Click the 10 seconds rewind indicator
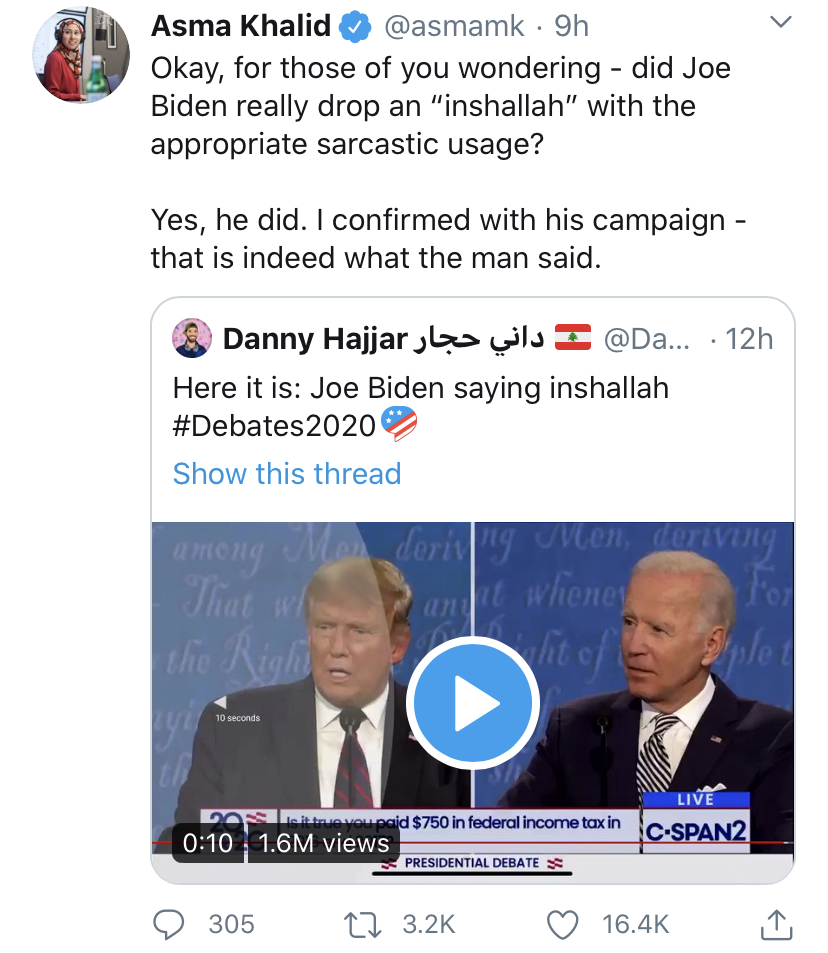The width and height of the screenshot is (828, 953). tap(235, 710)
